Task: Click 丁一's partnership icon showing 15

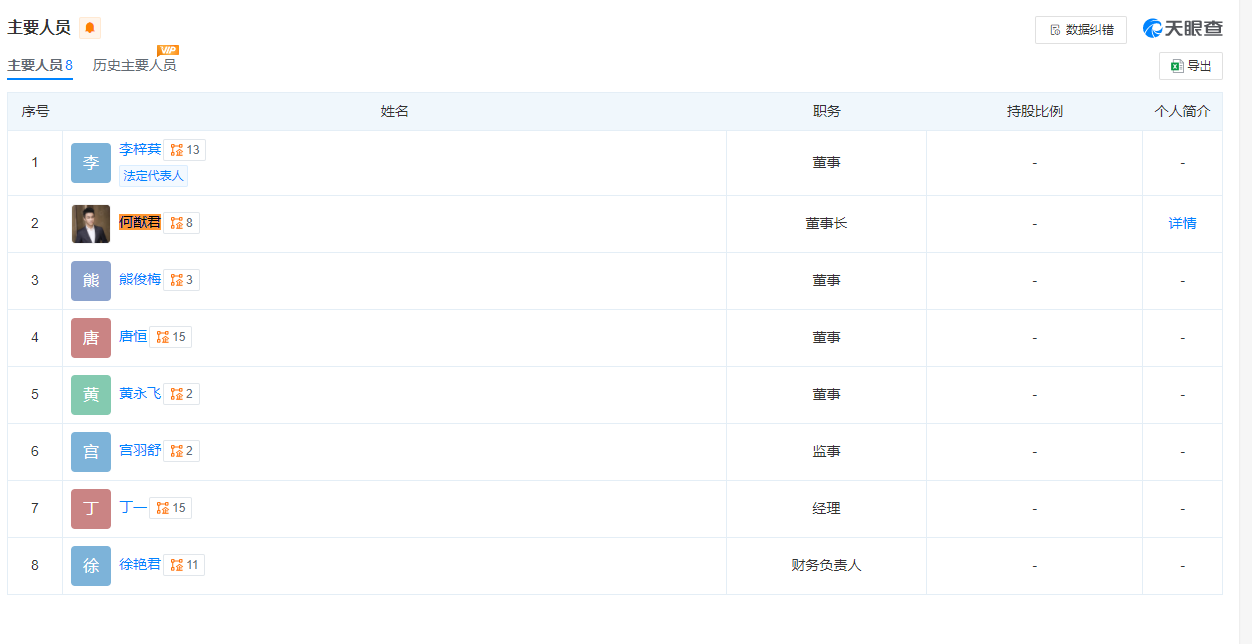Action: click(172, 508)
